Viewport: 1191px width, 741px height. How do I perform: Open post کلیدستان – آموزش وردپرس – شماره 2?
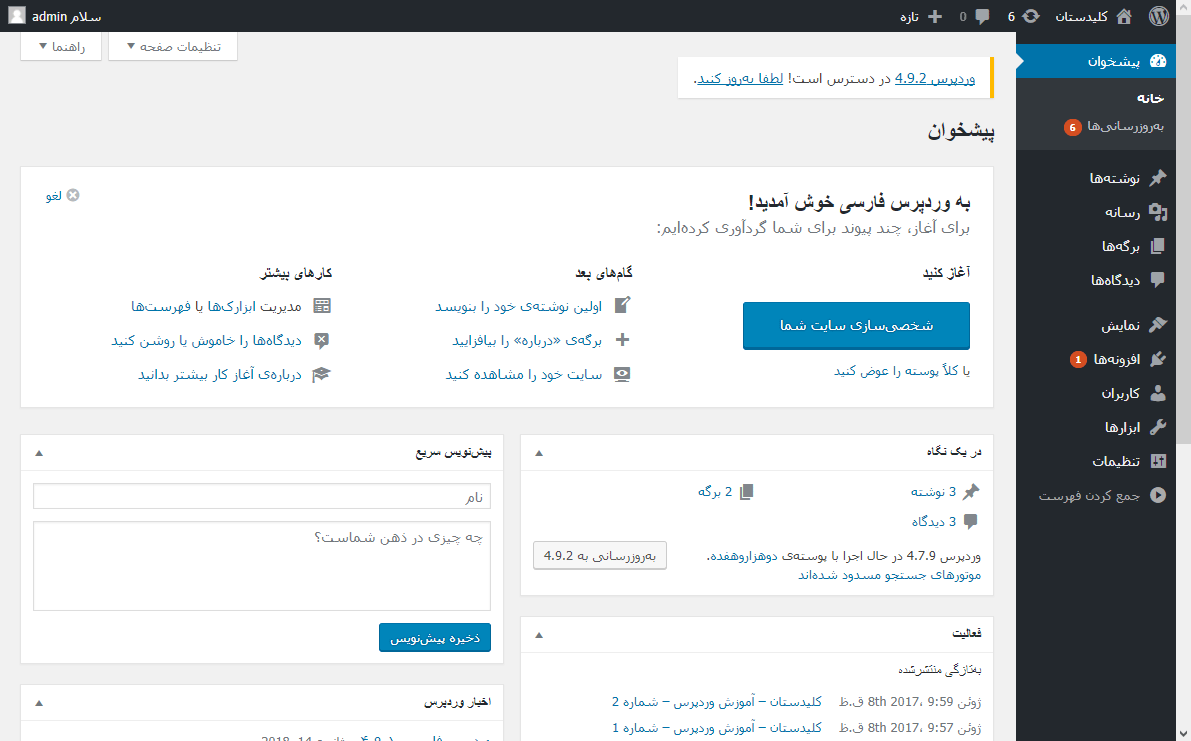(x=717, y=702)
